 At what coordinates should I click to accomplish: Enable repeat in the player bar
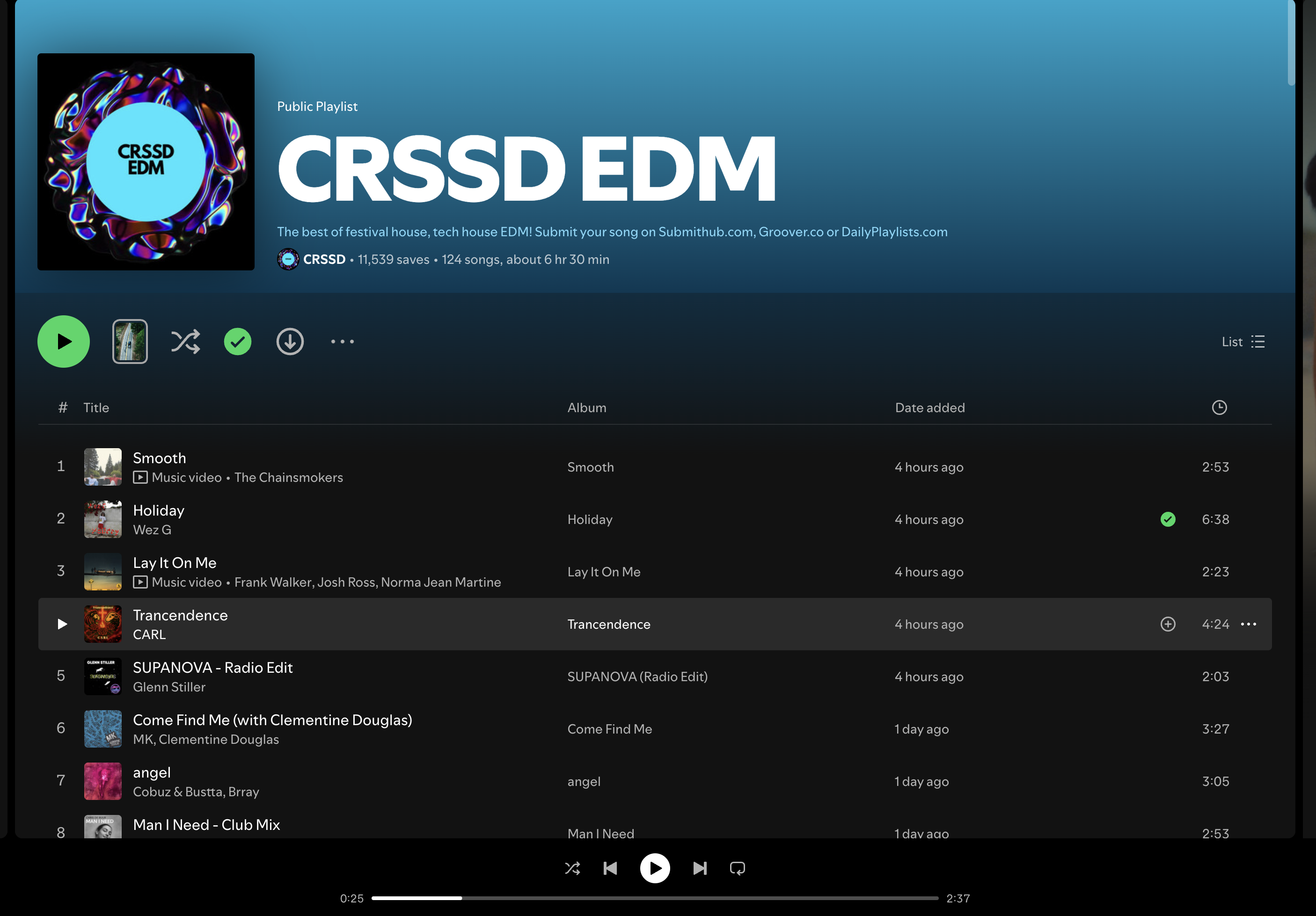(x=737, y=868)
